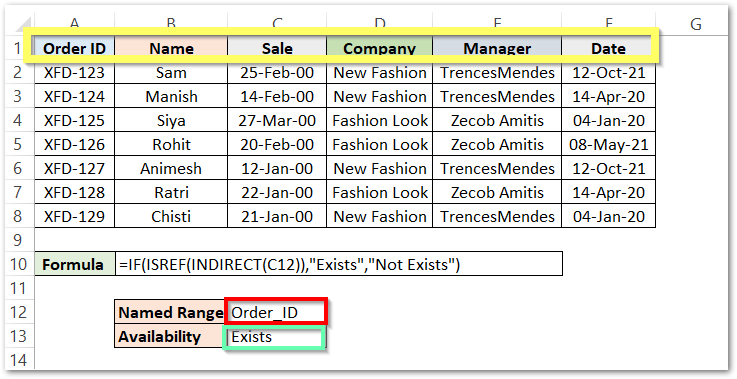Select cell containing XFD-125
The width and height of the screenshot is (737, 379).
(x=74, y=120)
